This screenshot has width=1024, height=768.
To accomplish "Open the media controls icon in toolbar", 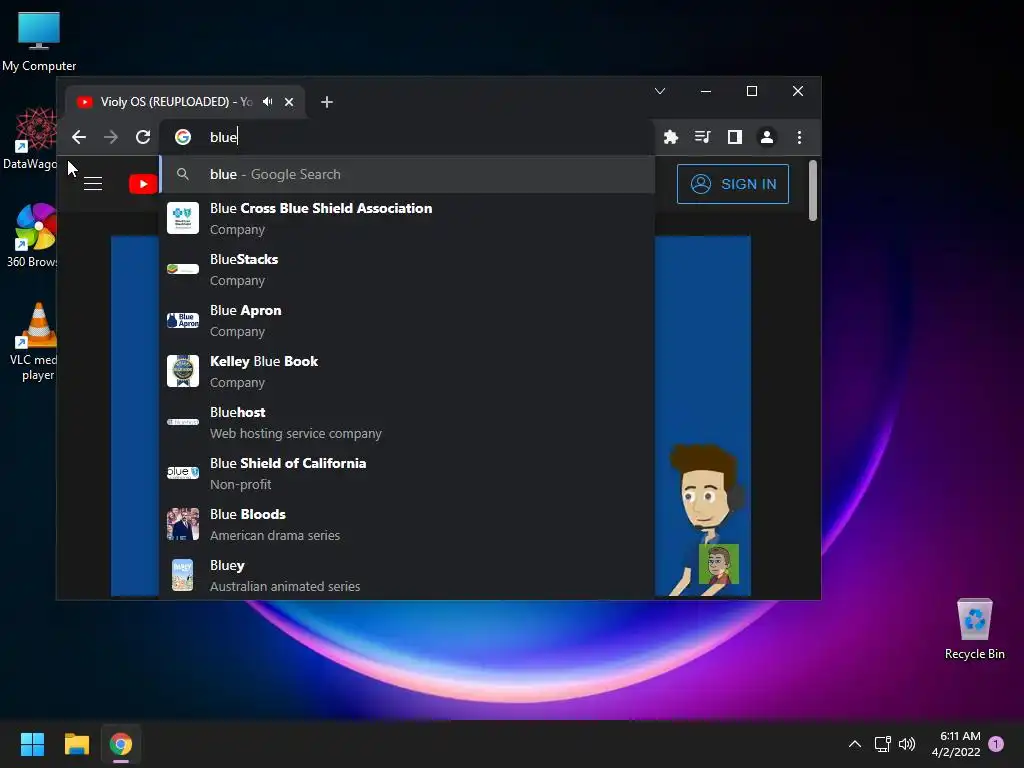I will (703, 137).
